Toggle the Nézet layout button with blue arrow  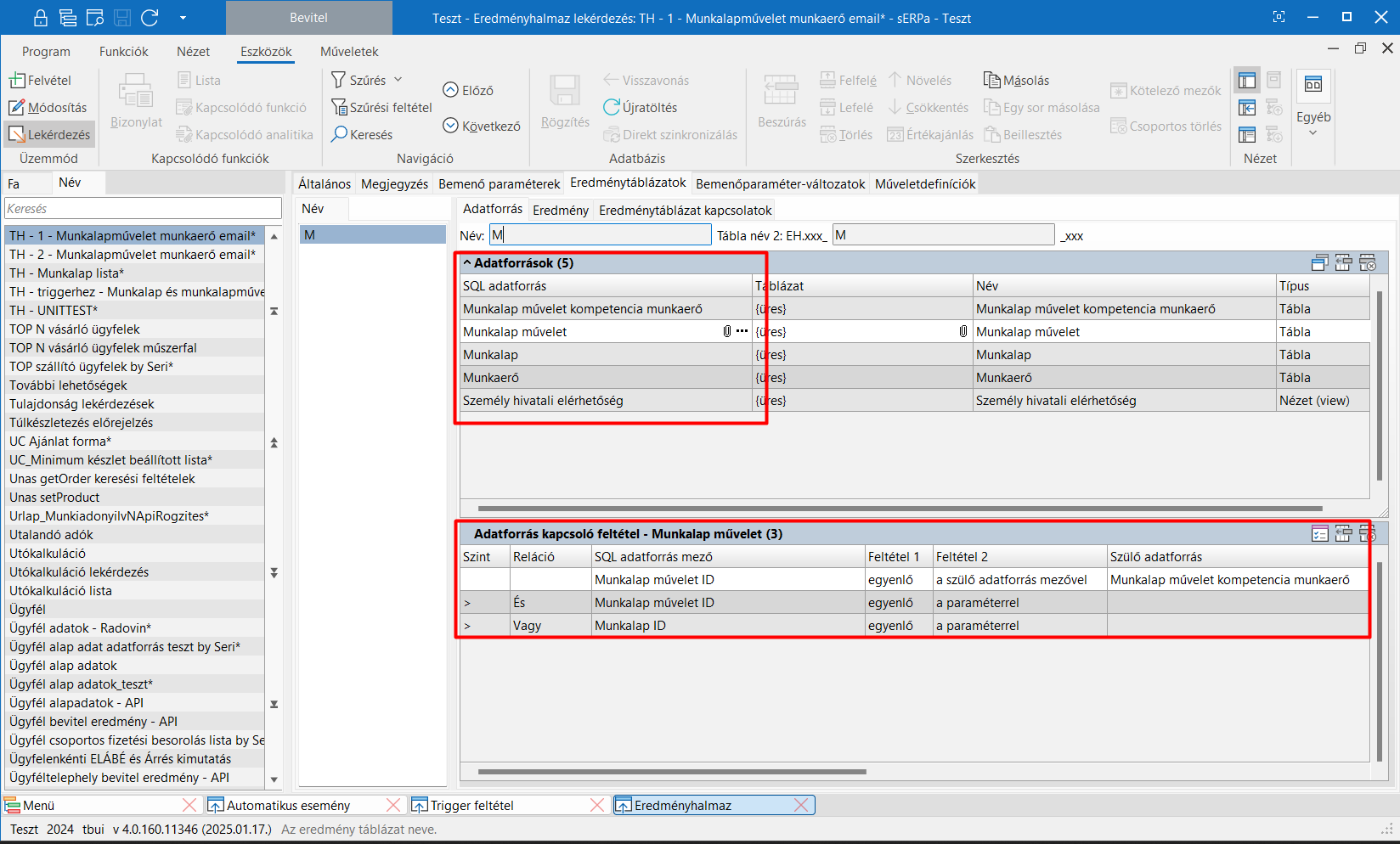pyautogui.click(x=1246, y=108)
